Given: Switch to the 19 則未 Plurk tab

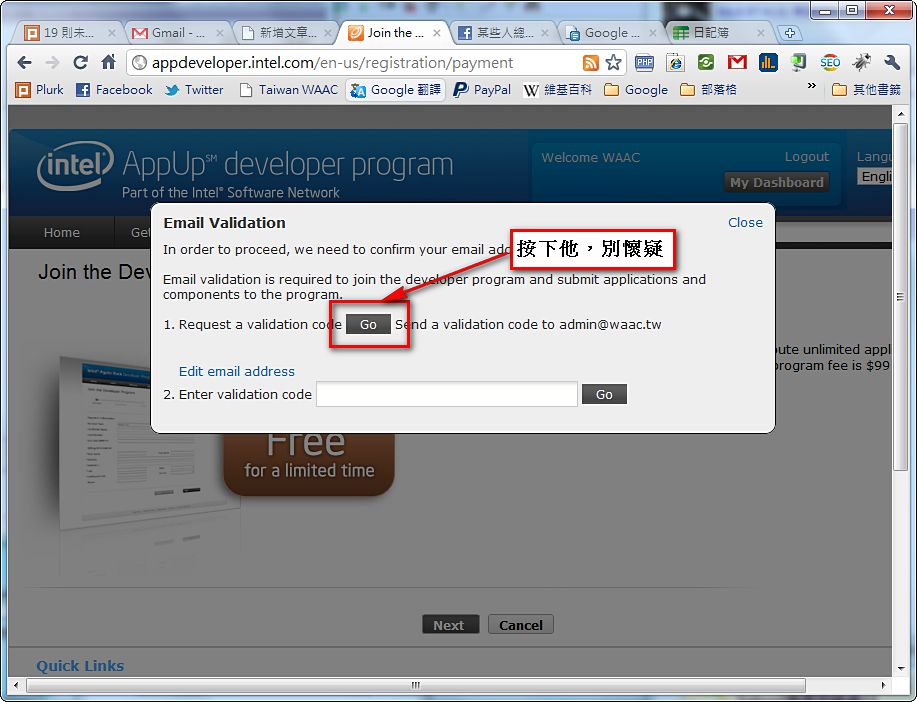Looking at the screenshot, I should (x=69, y=33).
